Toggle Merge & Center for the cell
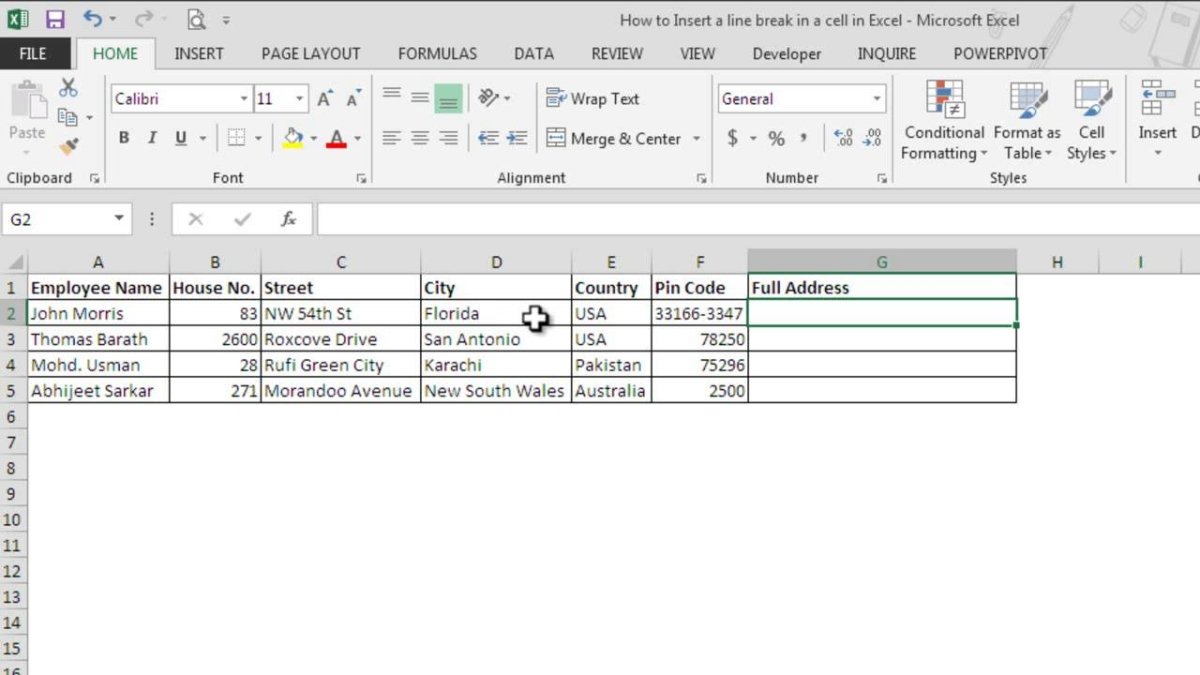 (614, 138)
